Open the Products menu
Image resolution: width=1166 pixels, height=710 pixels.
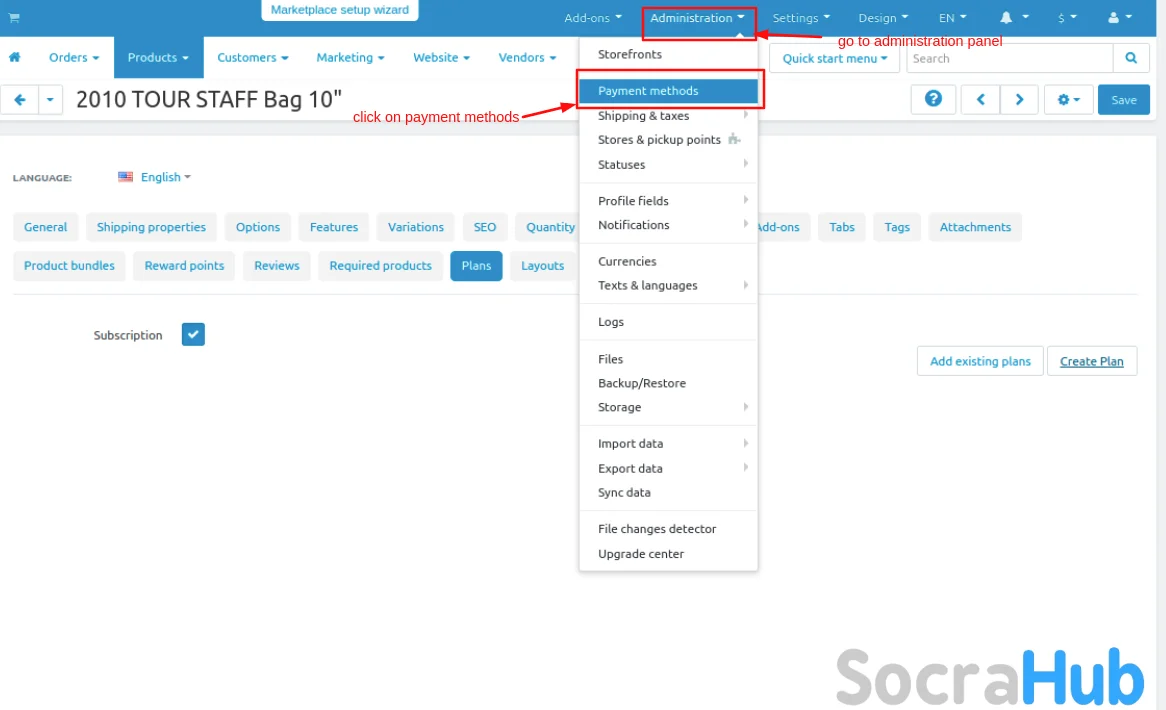click(x=158, y=57)
